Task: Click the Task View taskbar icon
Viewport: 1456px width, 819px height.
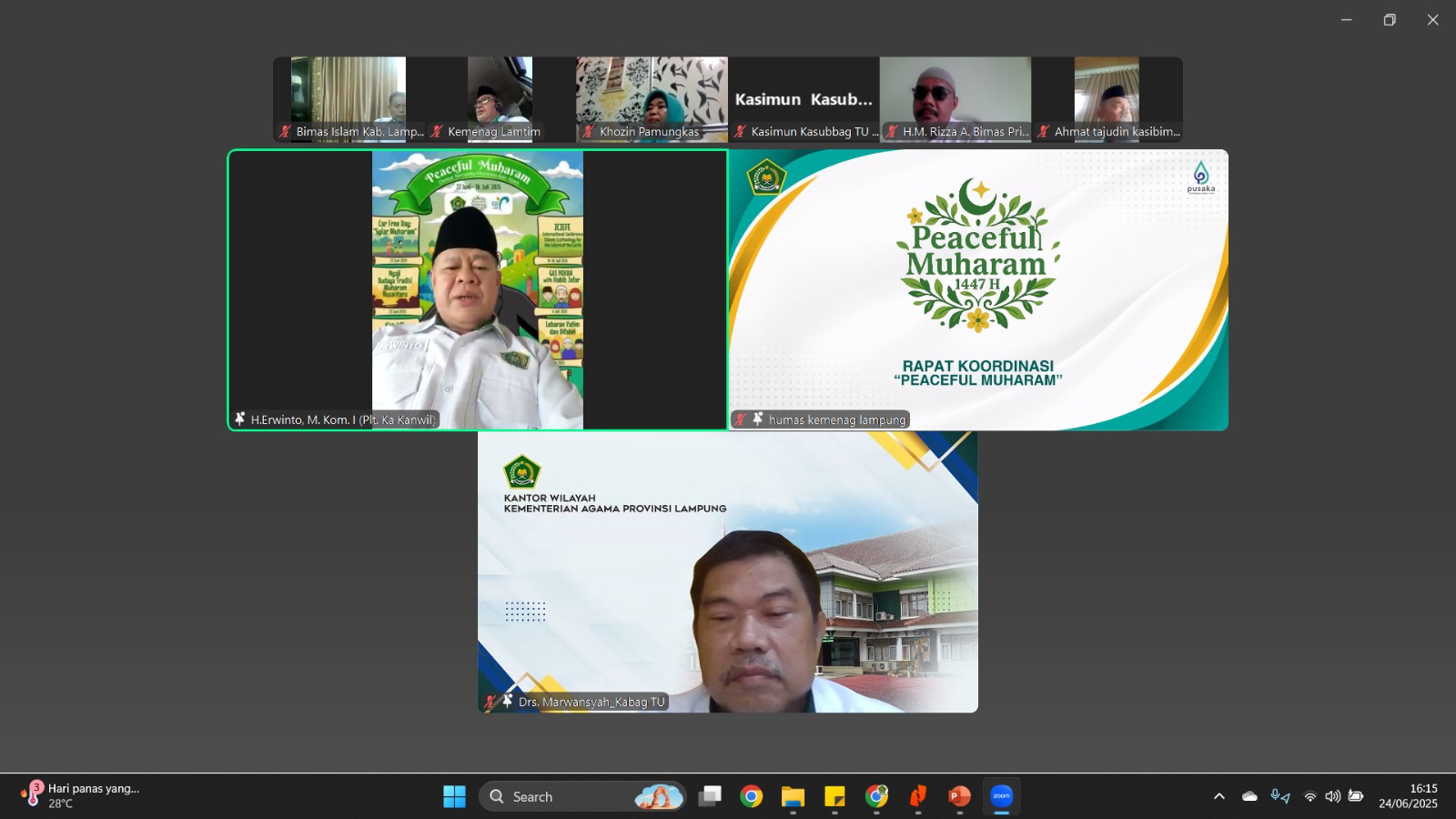Action: pyautogui.click(x=710, y=796)
